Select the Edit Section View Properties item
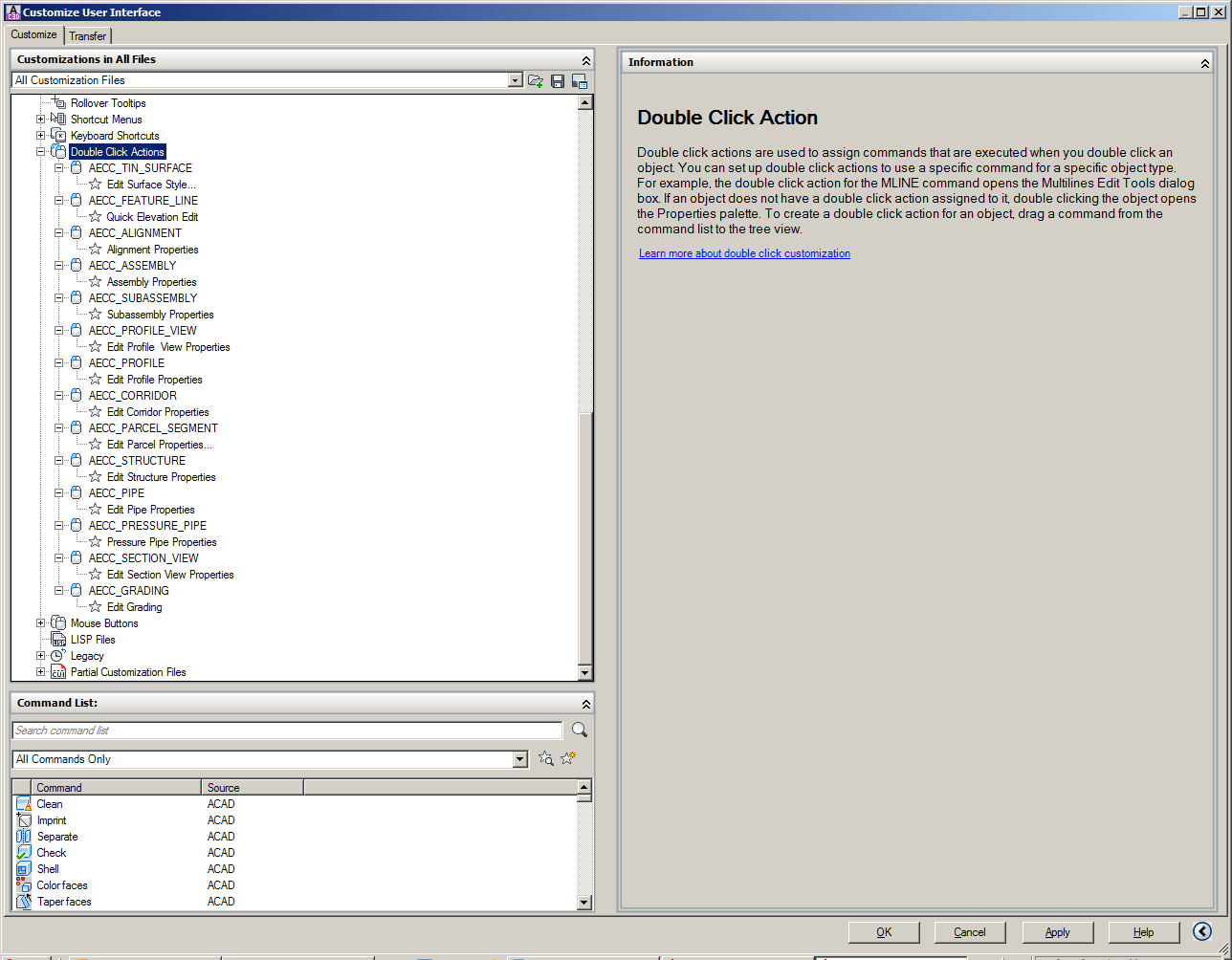 click(x=170, y=575)
